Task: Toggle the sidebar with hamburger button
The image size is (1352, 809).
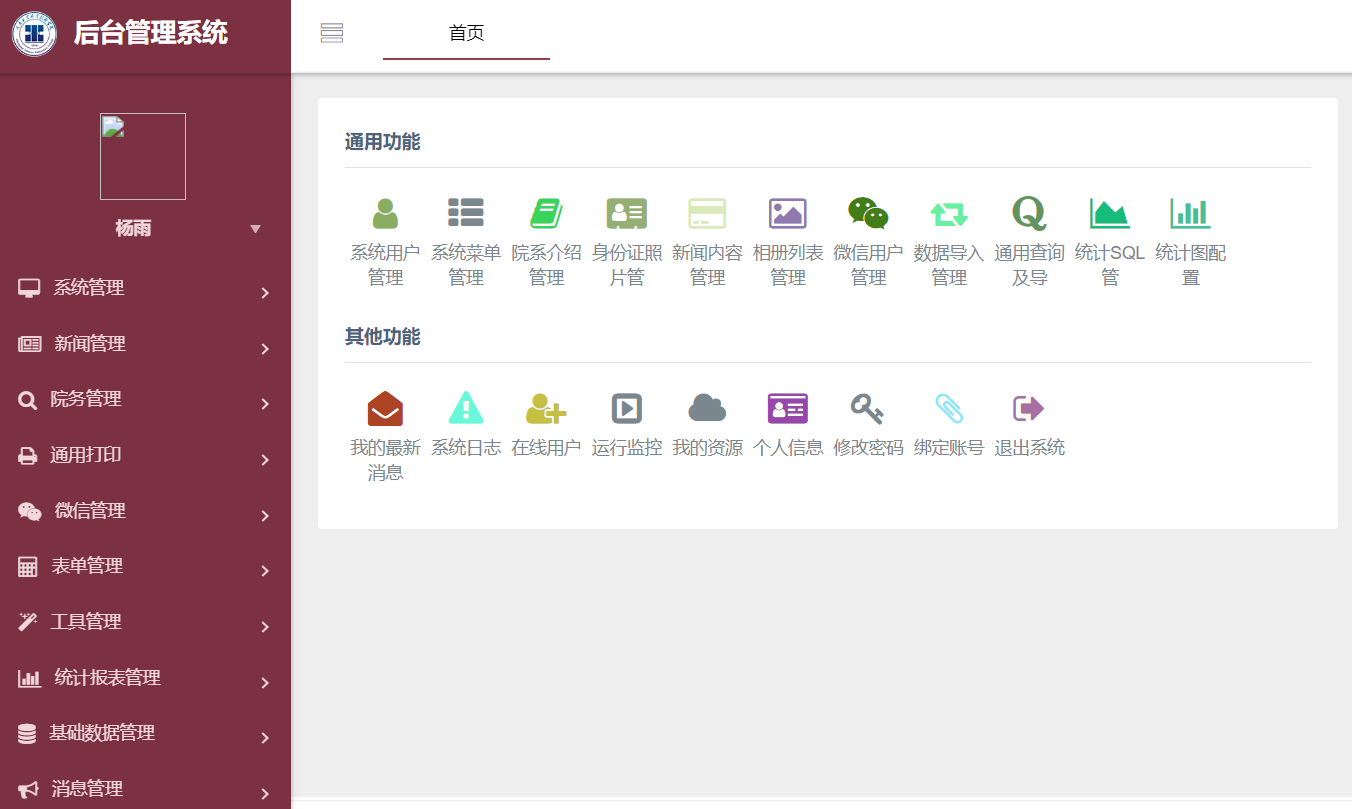Action: (332, 33)
